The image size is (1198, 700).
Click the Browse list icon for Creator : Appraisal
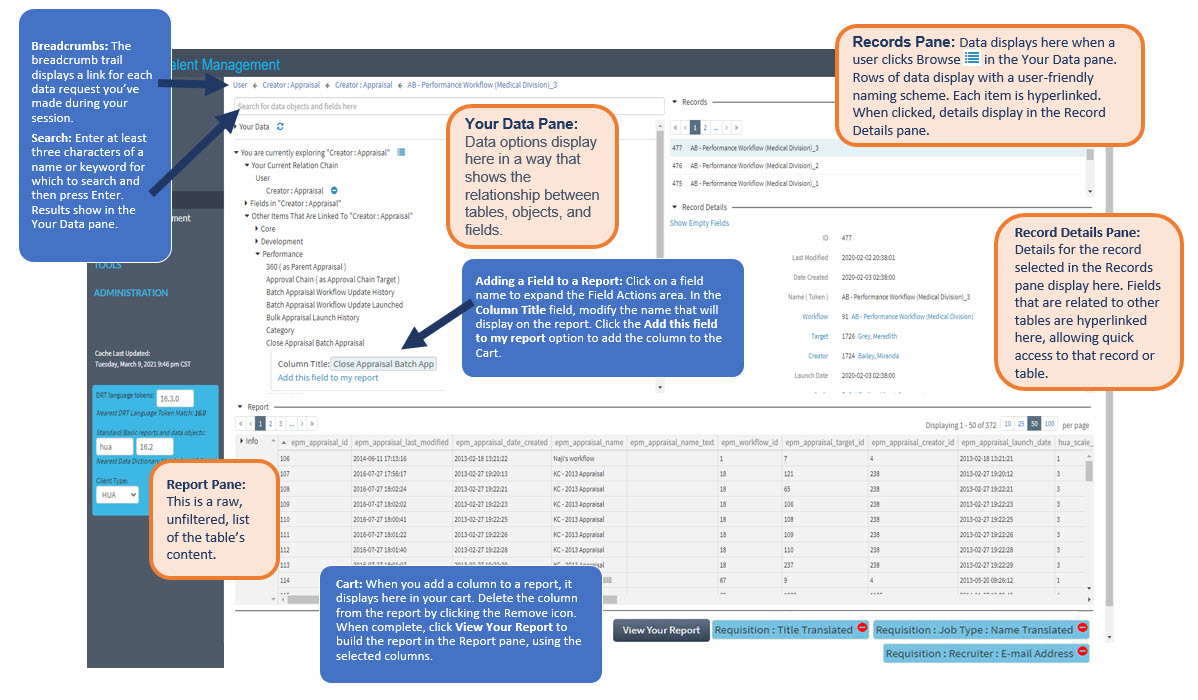401,152
